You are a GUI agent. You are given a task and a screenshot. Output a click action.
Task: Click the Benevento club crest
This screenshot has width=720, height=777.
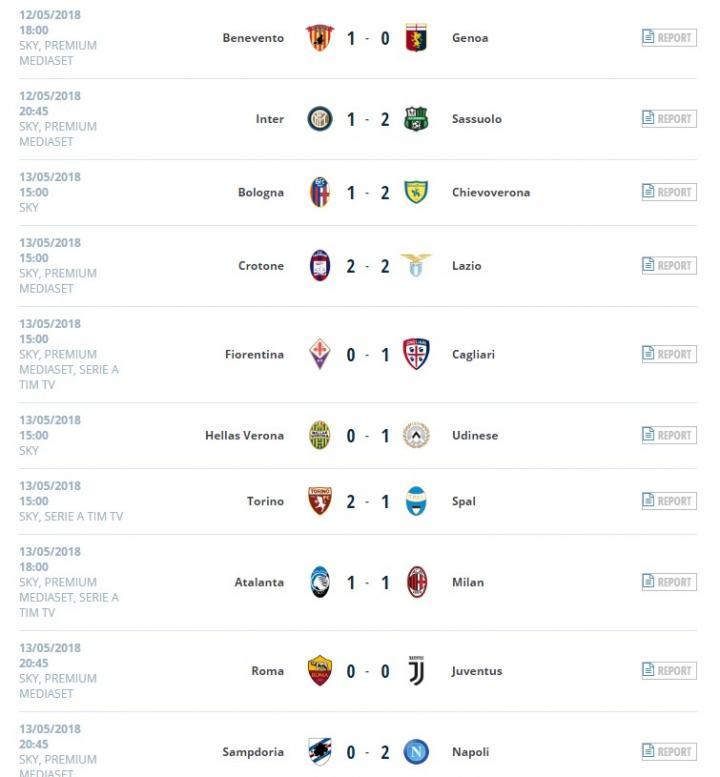[x=320, y=38]
